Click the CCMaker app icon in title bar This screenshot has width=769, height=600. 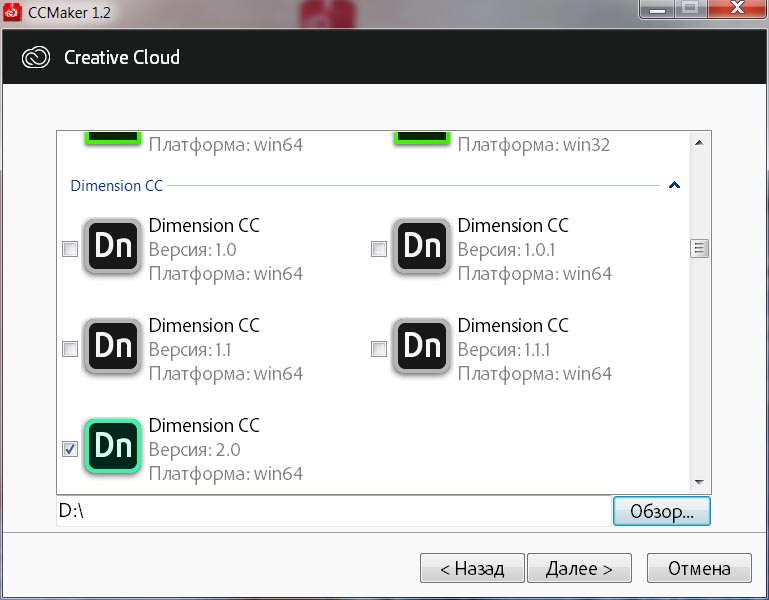[12, 11]
